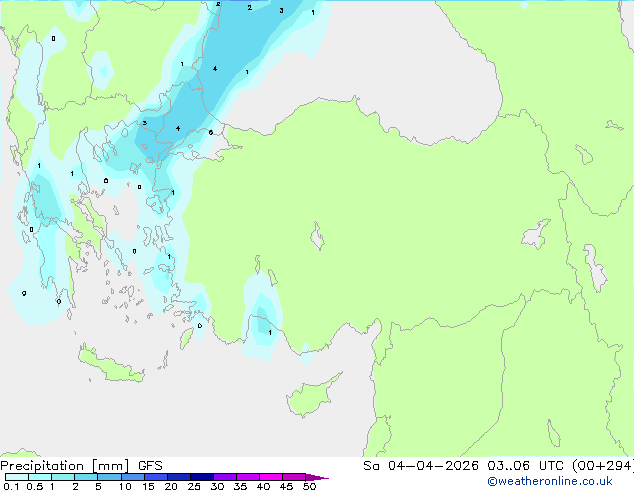634x490 pixels.
Task: Click the legend label '35'
Action: [x=240, y=486]
